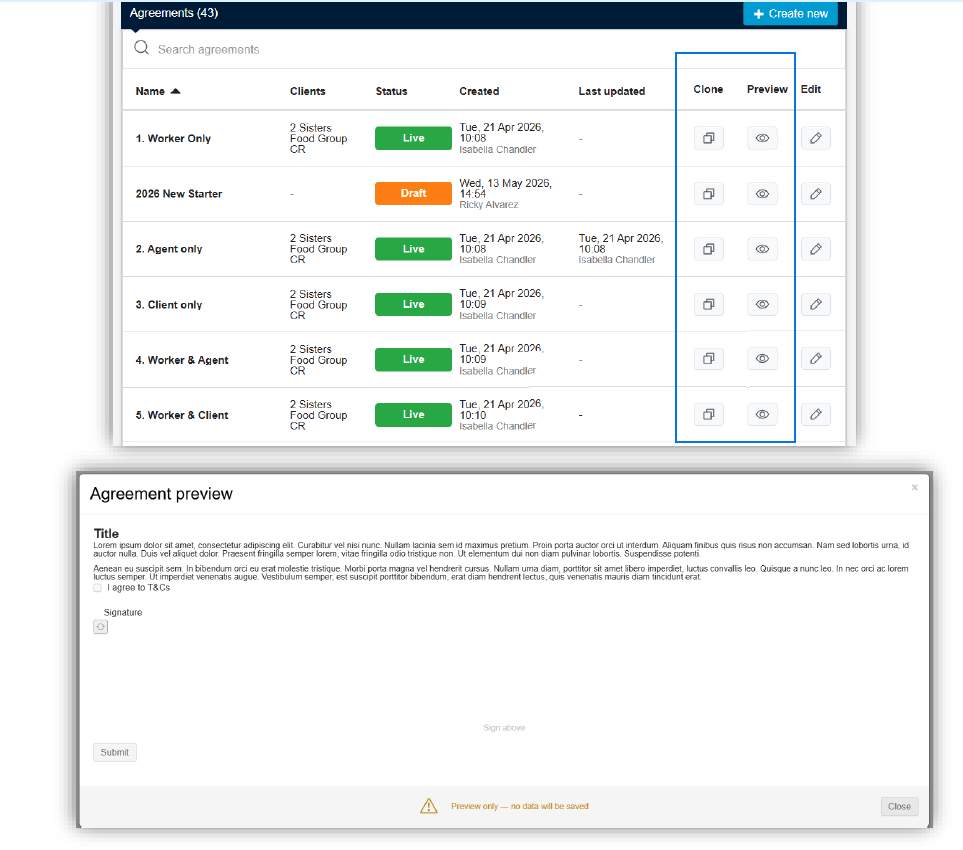The height and width of the screenshot is (850, 963).
Task: Submit the agreement preview form
Action: click(x=115, y=752)
